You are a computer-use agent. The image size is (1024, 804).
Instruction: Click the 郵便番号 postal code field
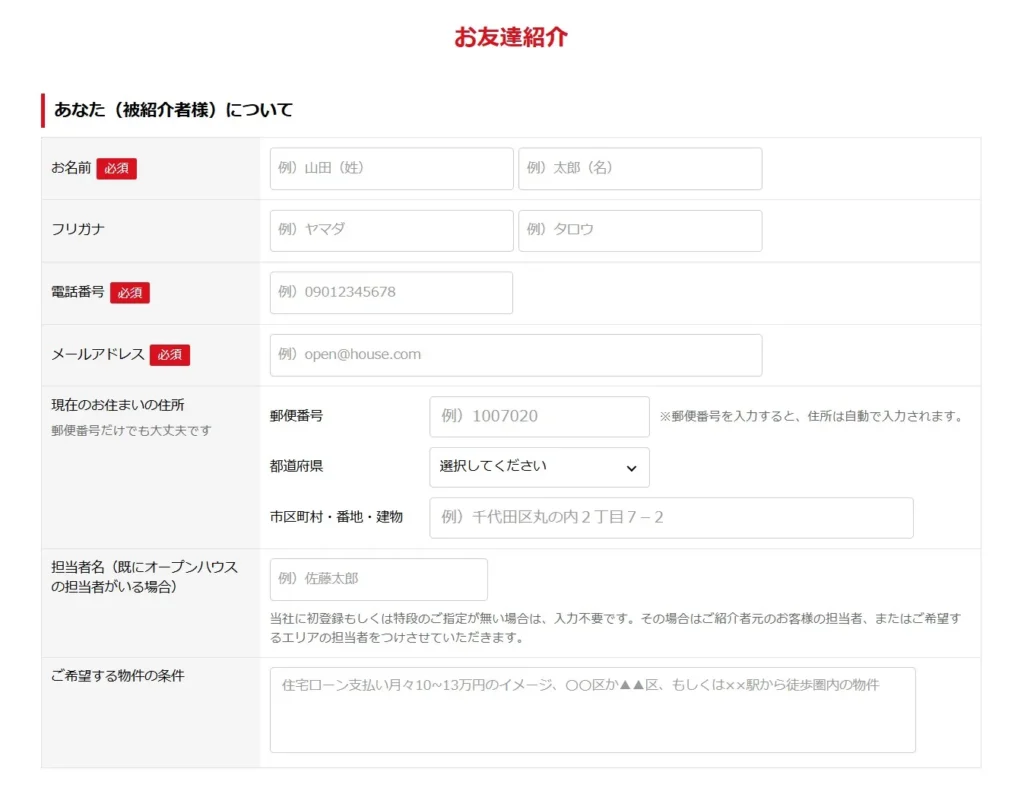click(539, 416)
